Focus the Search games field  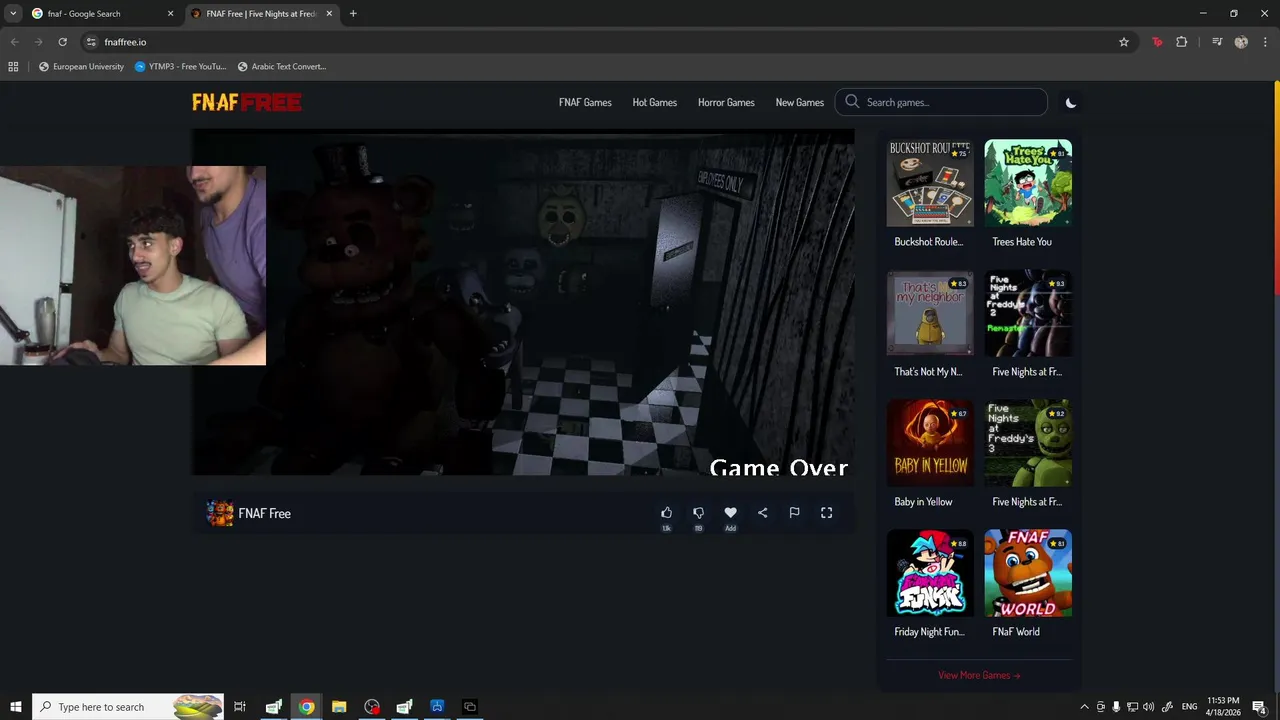[941, 102]
